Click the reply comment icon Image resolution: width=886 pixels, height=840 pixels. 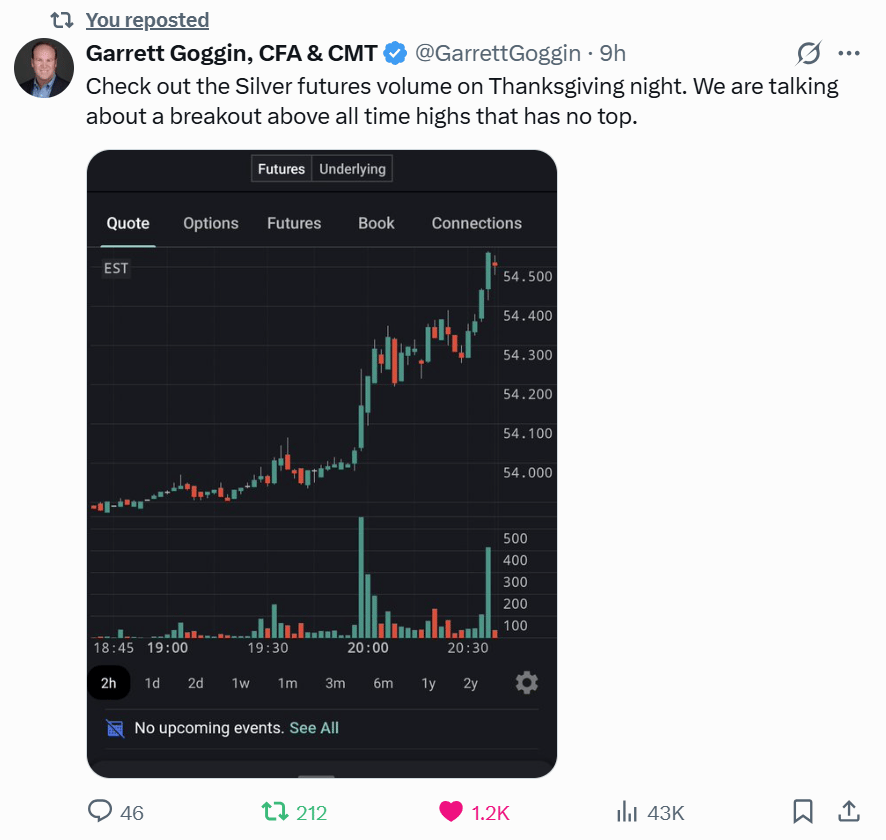(x=100, y=811)
